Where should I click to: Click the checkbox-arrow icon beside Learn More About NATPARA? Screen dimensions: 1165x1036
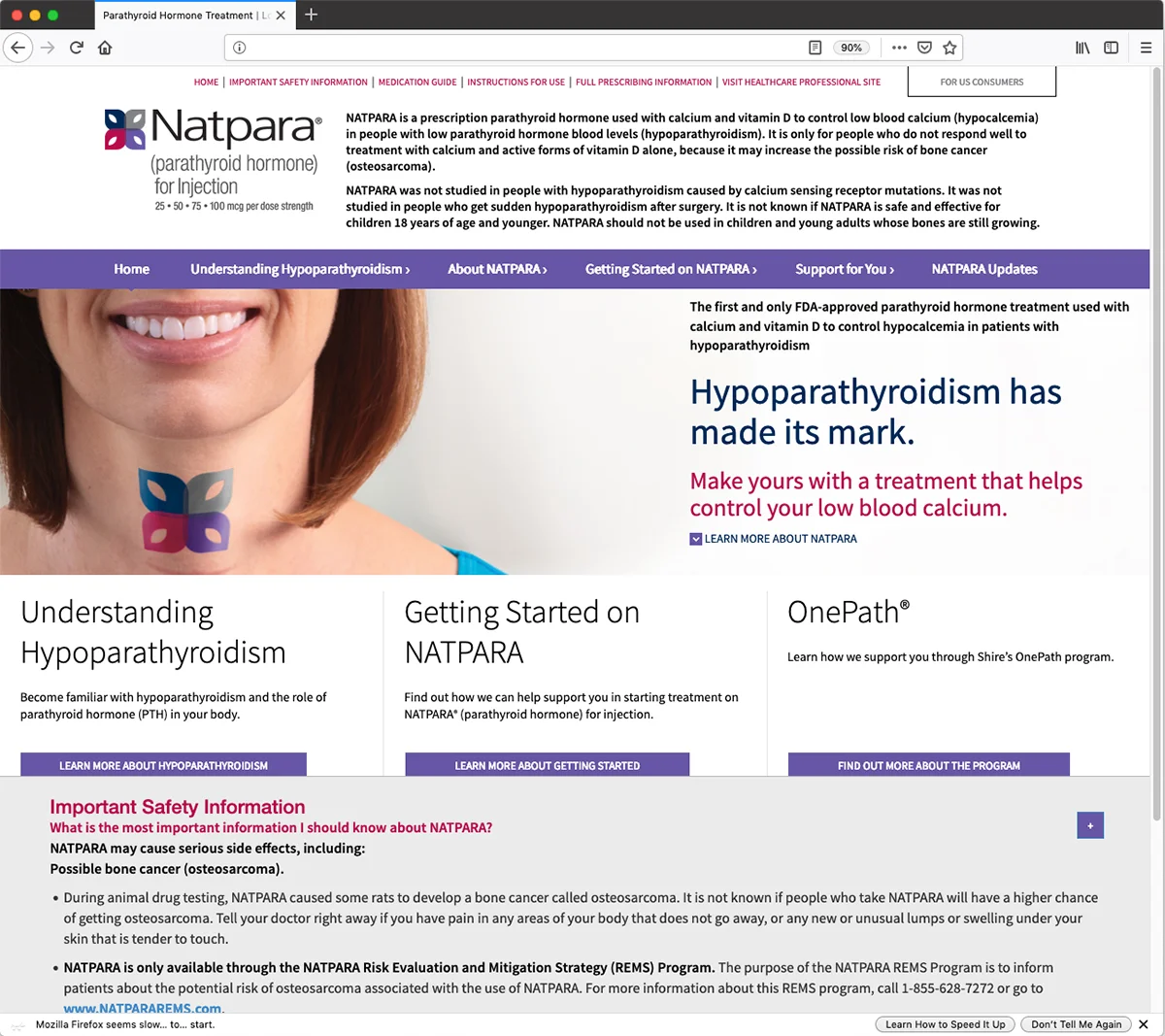point(695,539)
